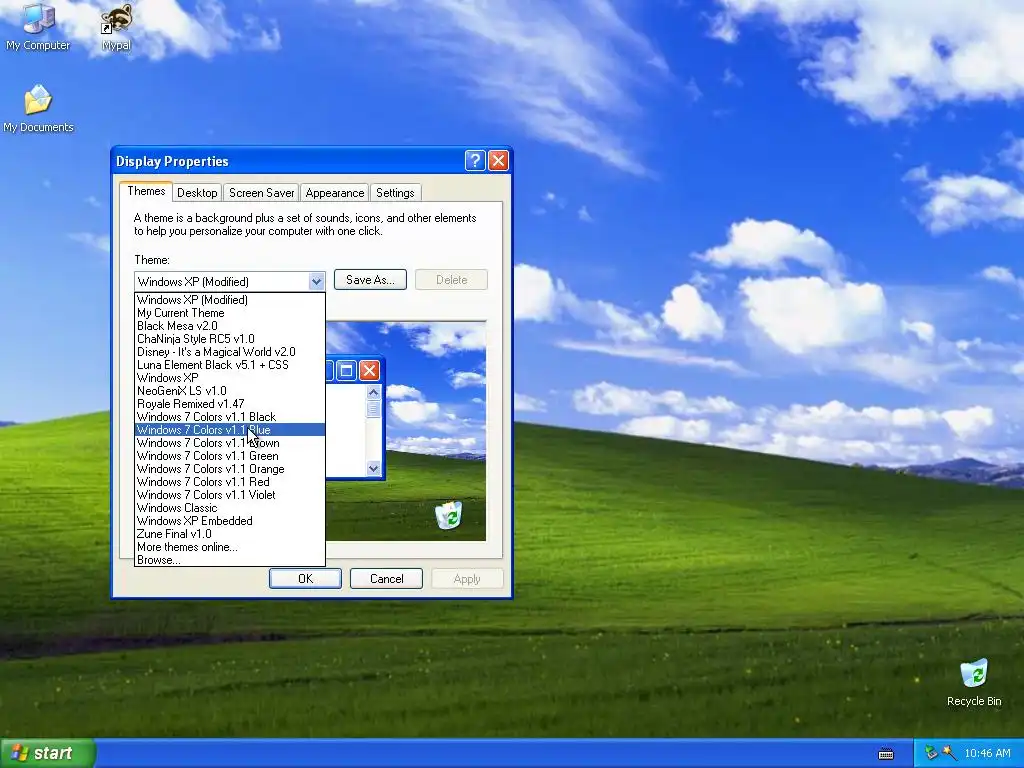Pick Windows 7 Colors v1.1 Red
This screenshot has height=768, width=1024.
[229, 482]
